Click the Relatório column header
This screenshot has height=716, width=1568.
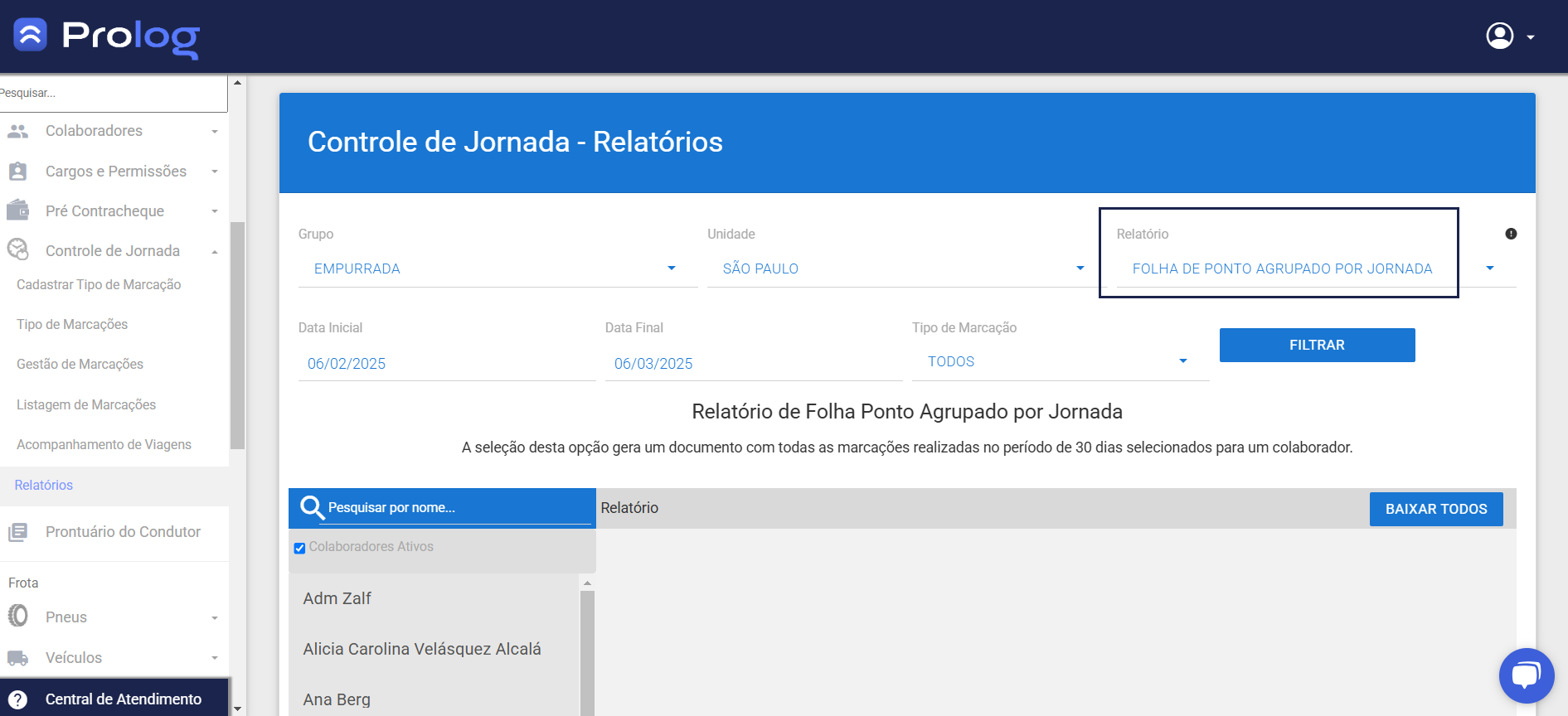pos(629,508)
